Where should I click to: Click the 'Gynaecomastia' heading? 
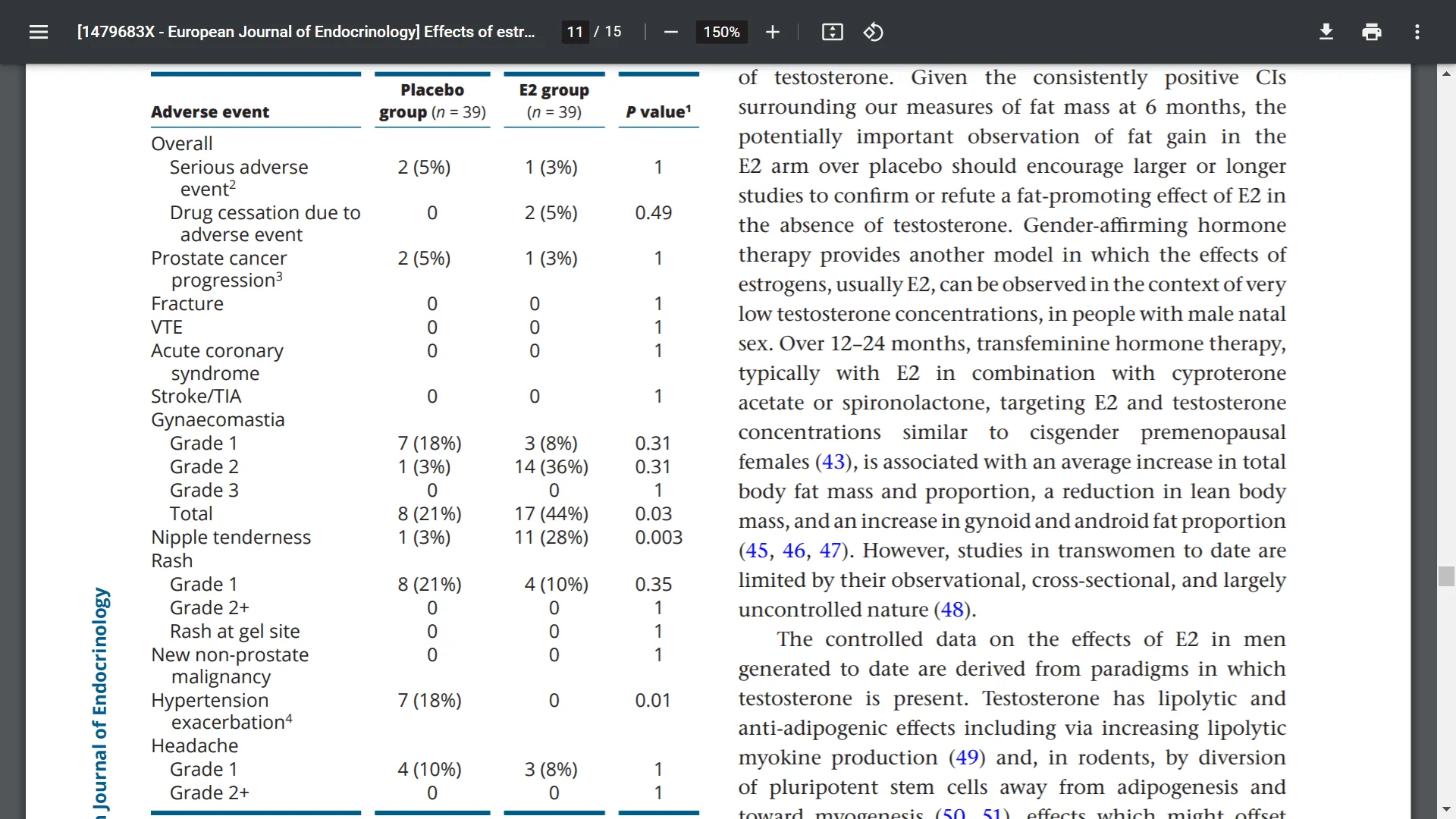(x=218, y=420)
